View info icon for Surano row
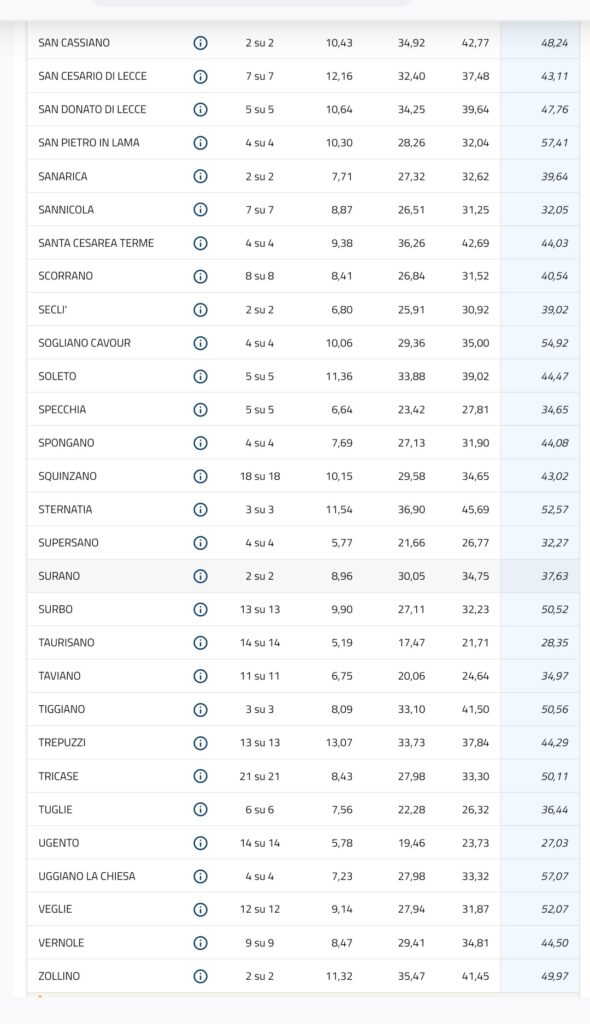Image resolution: width=590 pixels, height=1024 pixels. point(201,576)
